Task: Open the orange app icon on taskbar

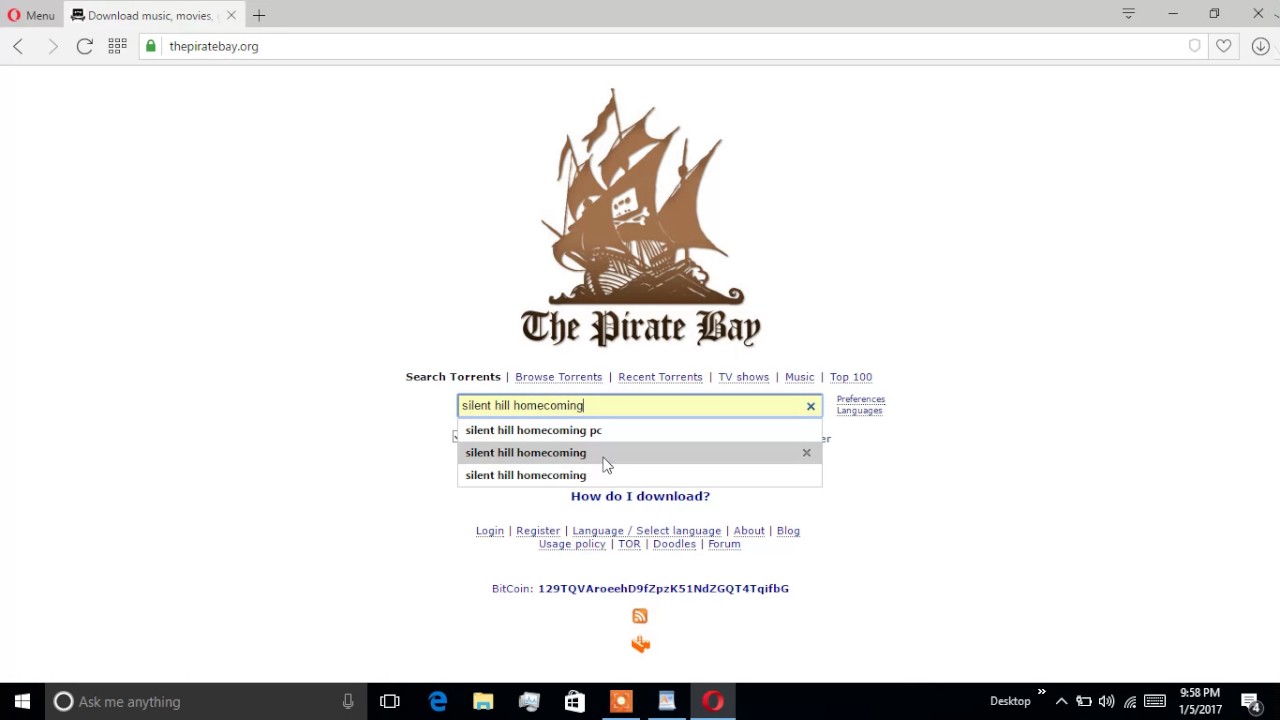Action: [621, 701]
